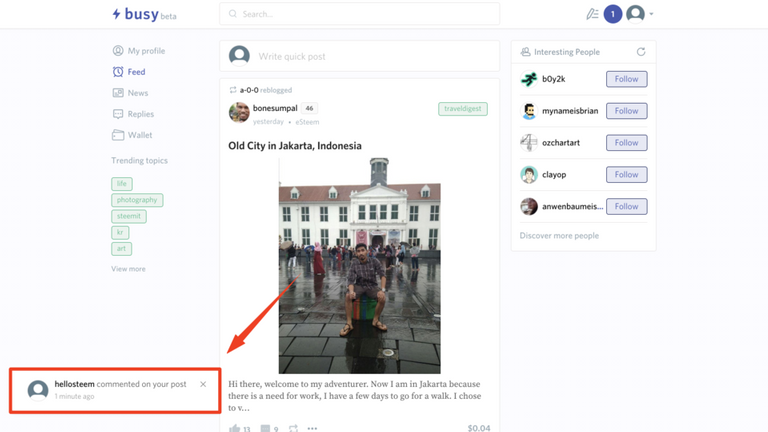
Task: Click the Interesting People header icon
Action: coord(526,51)
